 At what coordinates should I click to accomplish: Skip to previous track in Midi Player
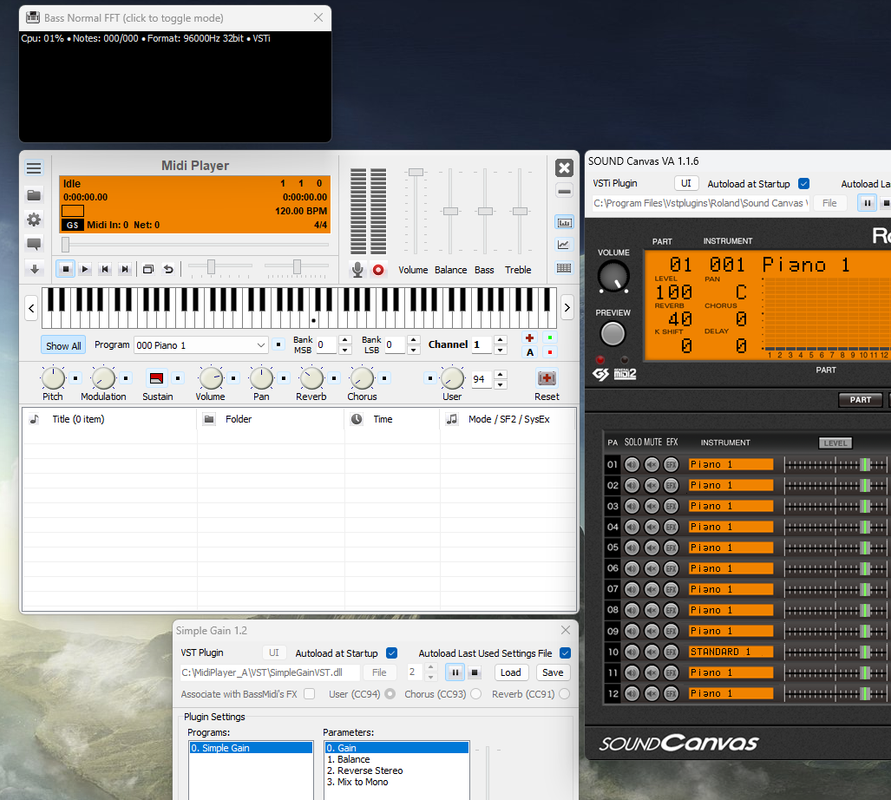105,269
